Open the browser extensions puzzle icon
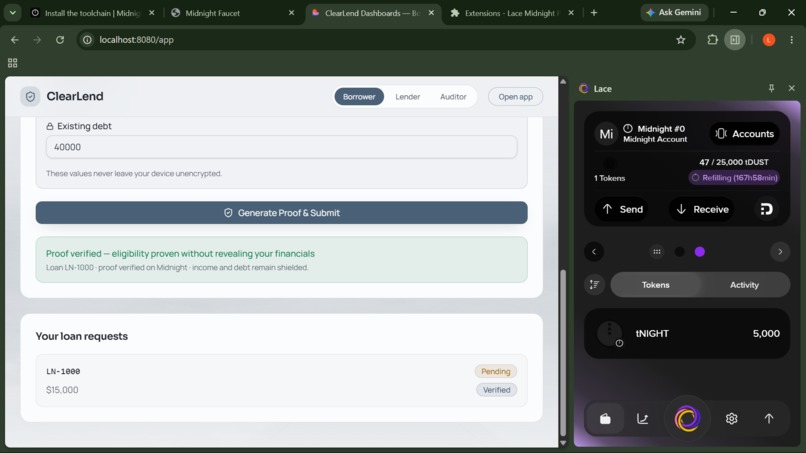The width and height of the screenshot is (806, 453). [x=712, y=40]
